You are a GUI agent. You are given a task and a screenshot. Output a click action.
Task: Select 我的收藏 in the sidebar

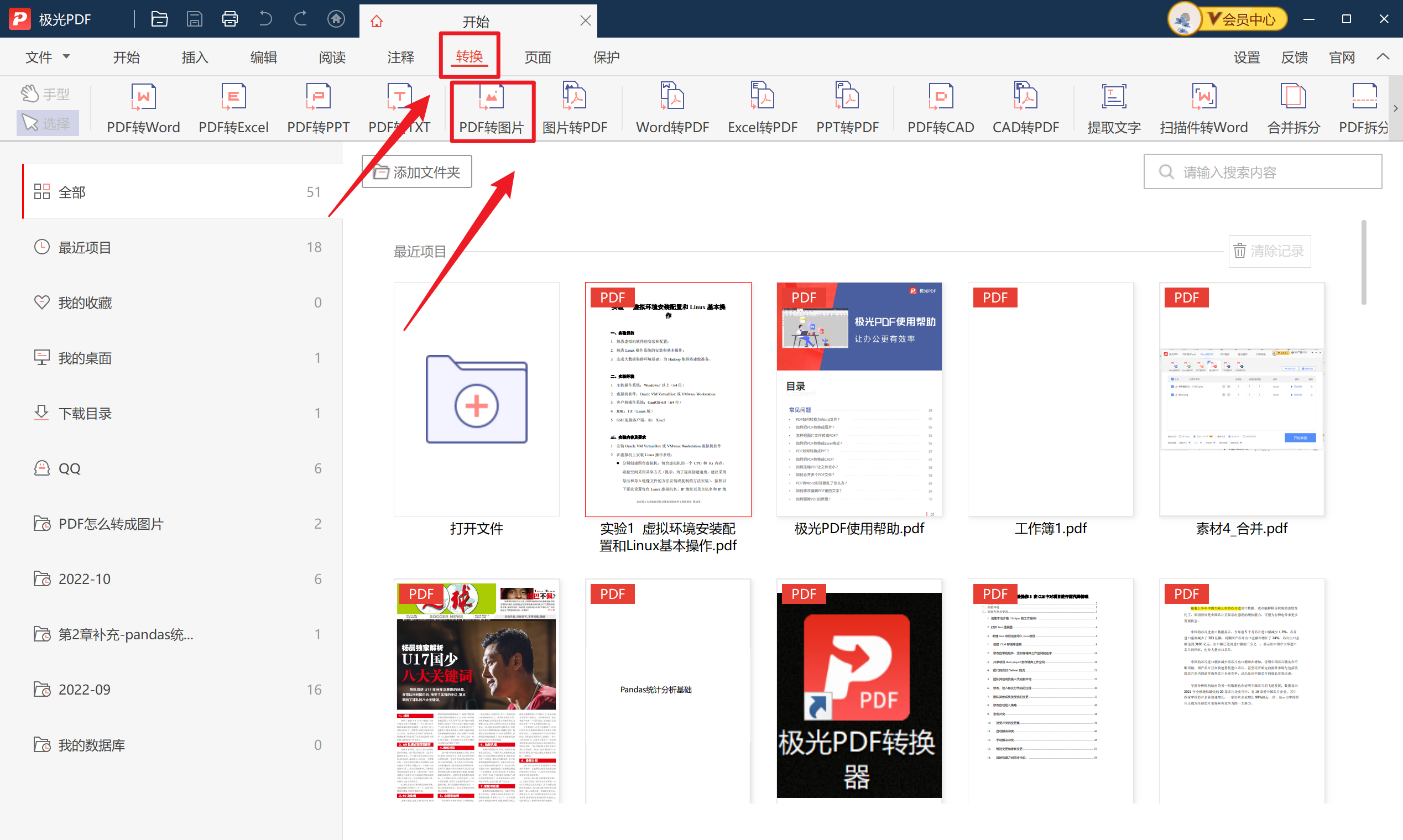(x=182, y=302)
